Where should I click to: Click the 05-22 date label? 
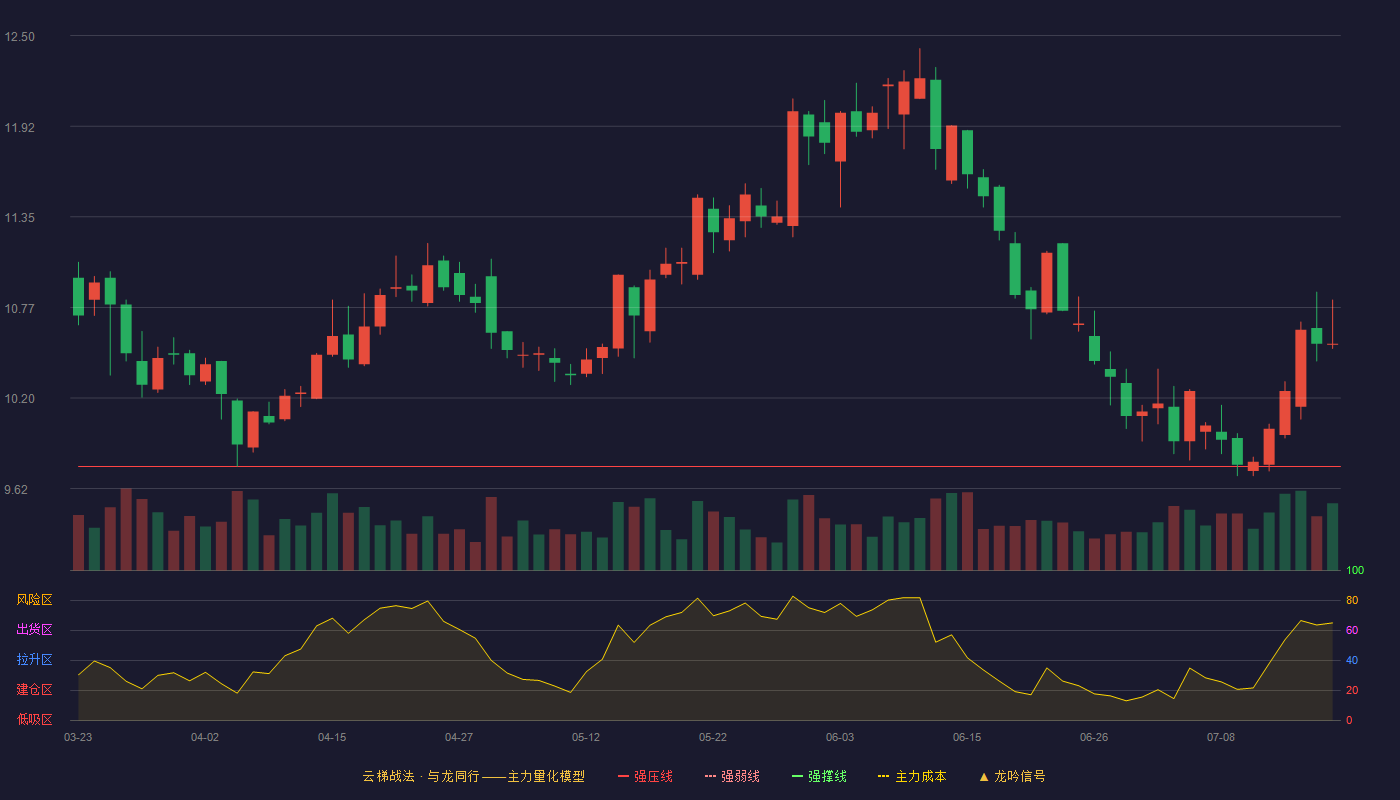click(713, 737)
